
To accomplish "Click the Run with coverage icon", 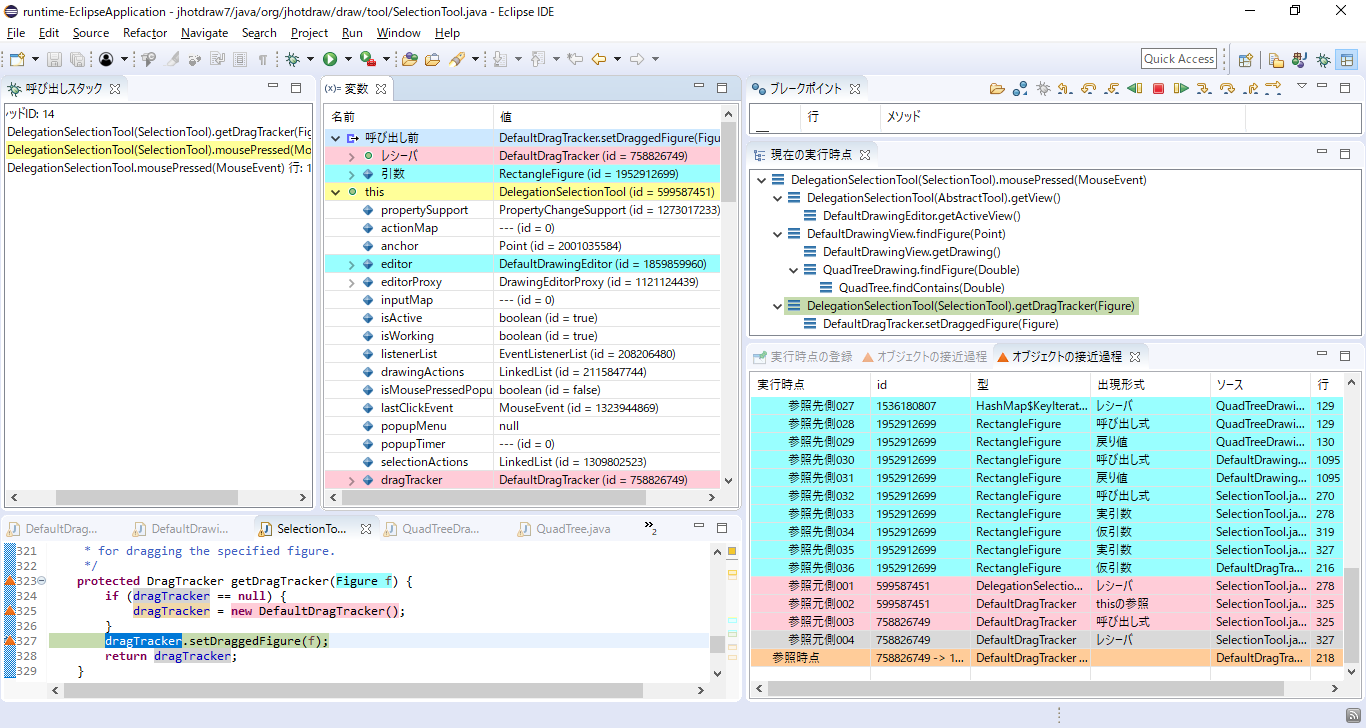I will (367, 59).
